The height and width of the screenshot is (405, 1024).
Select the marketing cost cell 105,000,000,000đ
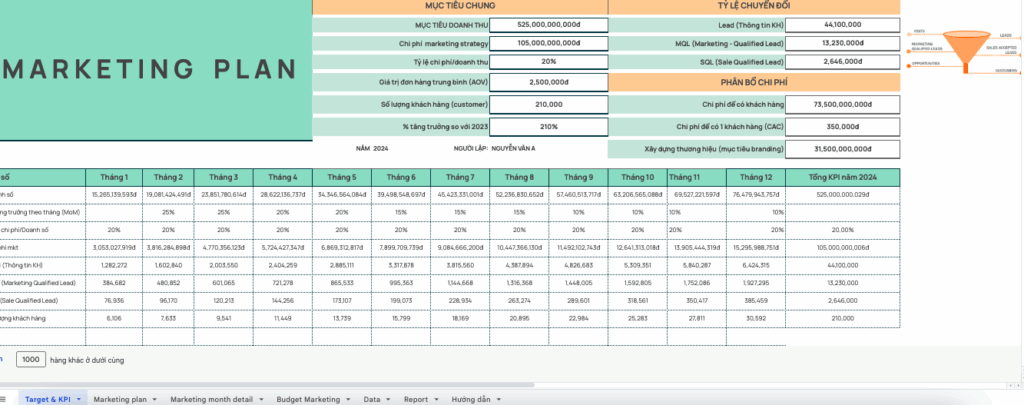[549, 43]
